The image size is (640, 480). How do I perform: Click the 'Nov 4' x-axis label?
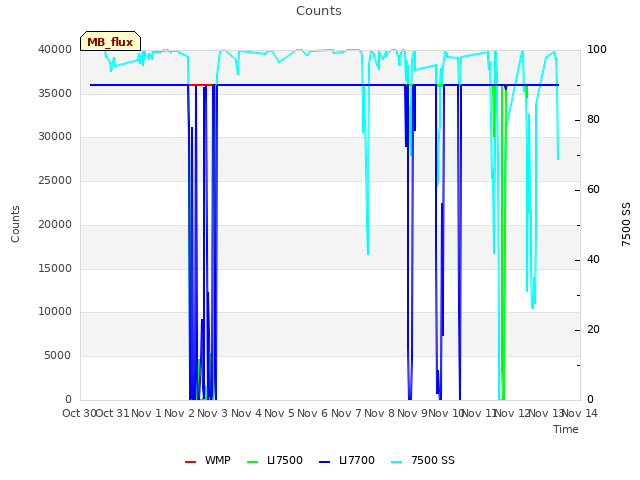pos(246,413)
